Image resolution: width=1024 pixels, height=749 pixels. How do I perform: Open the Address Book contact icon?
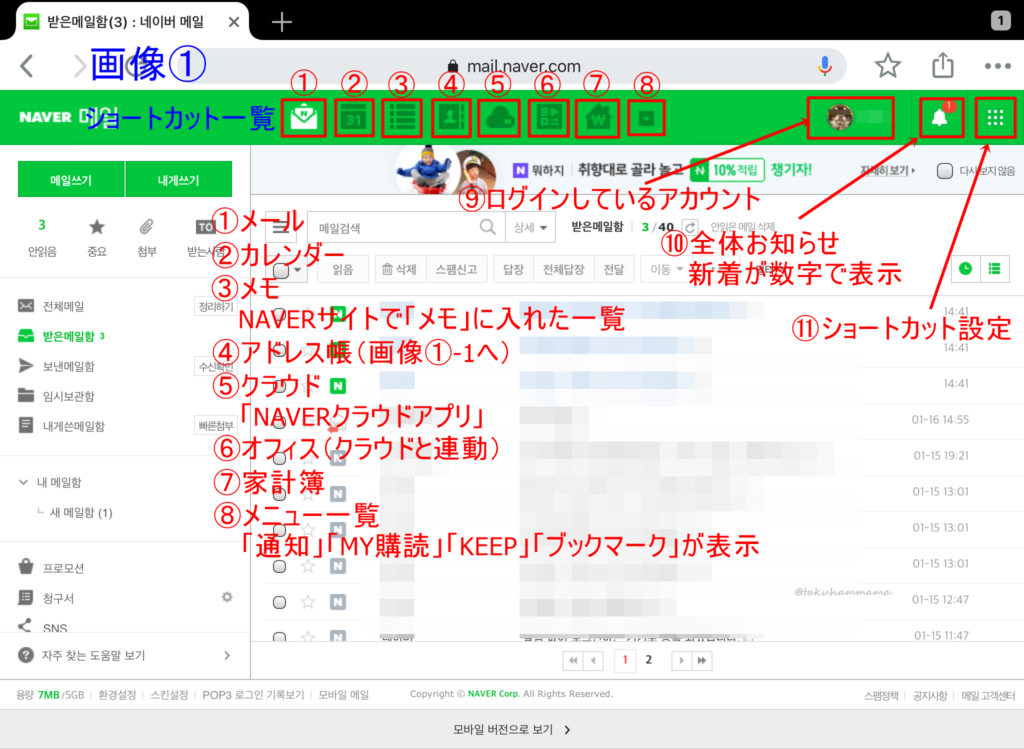tap(451, 118)
